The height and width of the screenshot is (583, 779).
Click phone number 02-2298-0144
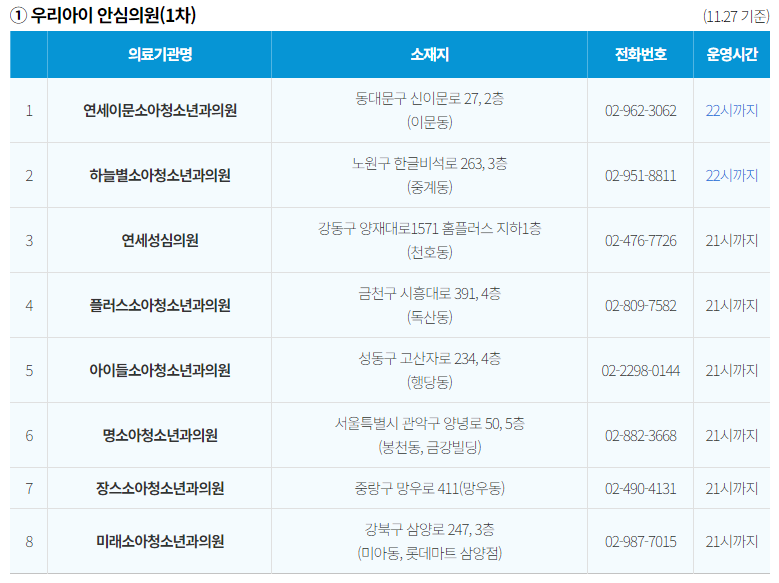coord(640,370)
